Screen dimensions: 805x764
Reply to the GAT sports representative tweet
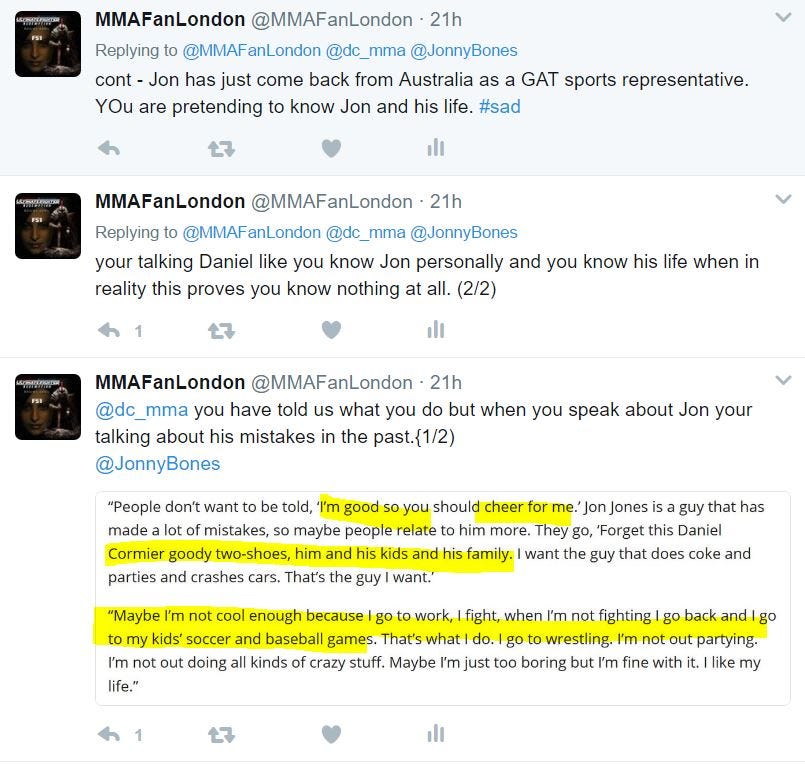[x=109, y=148]
